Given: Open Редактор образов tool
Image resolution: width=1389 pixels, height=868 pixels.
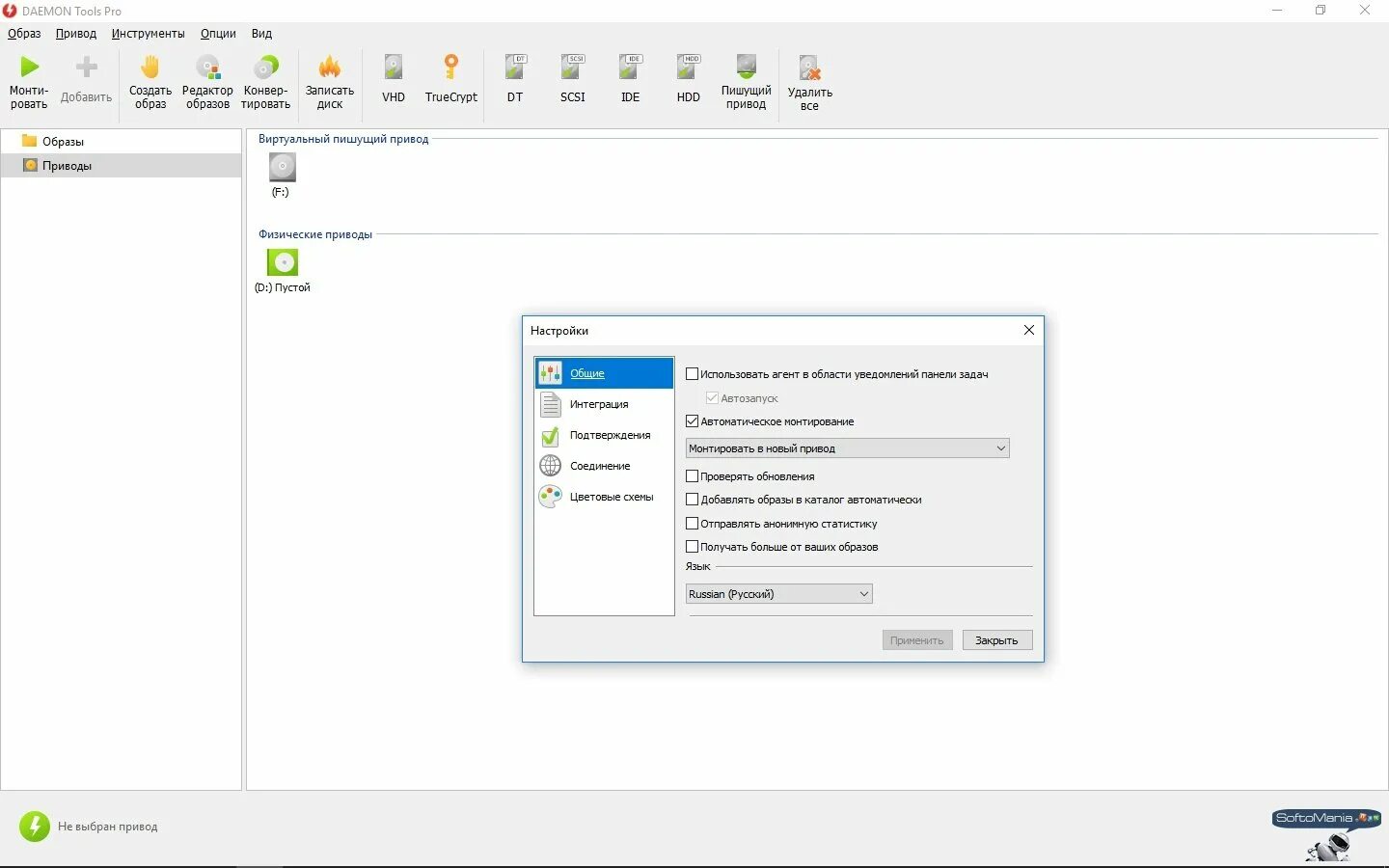Looking at the screenshot, I should tap(207, 81).
